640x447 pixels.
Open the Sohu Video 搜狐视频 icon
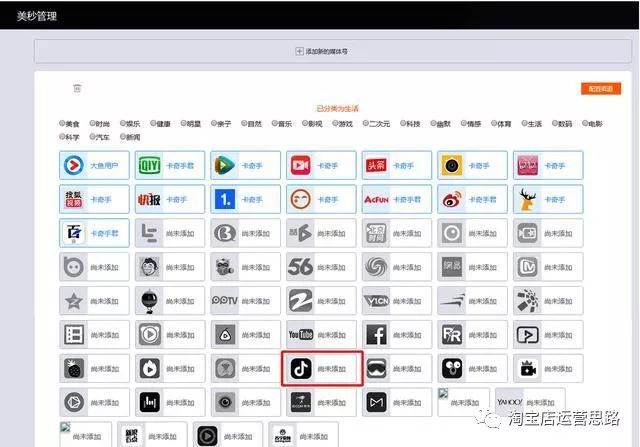point(74,199)
